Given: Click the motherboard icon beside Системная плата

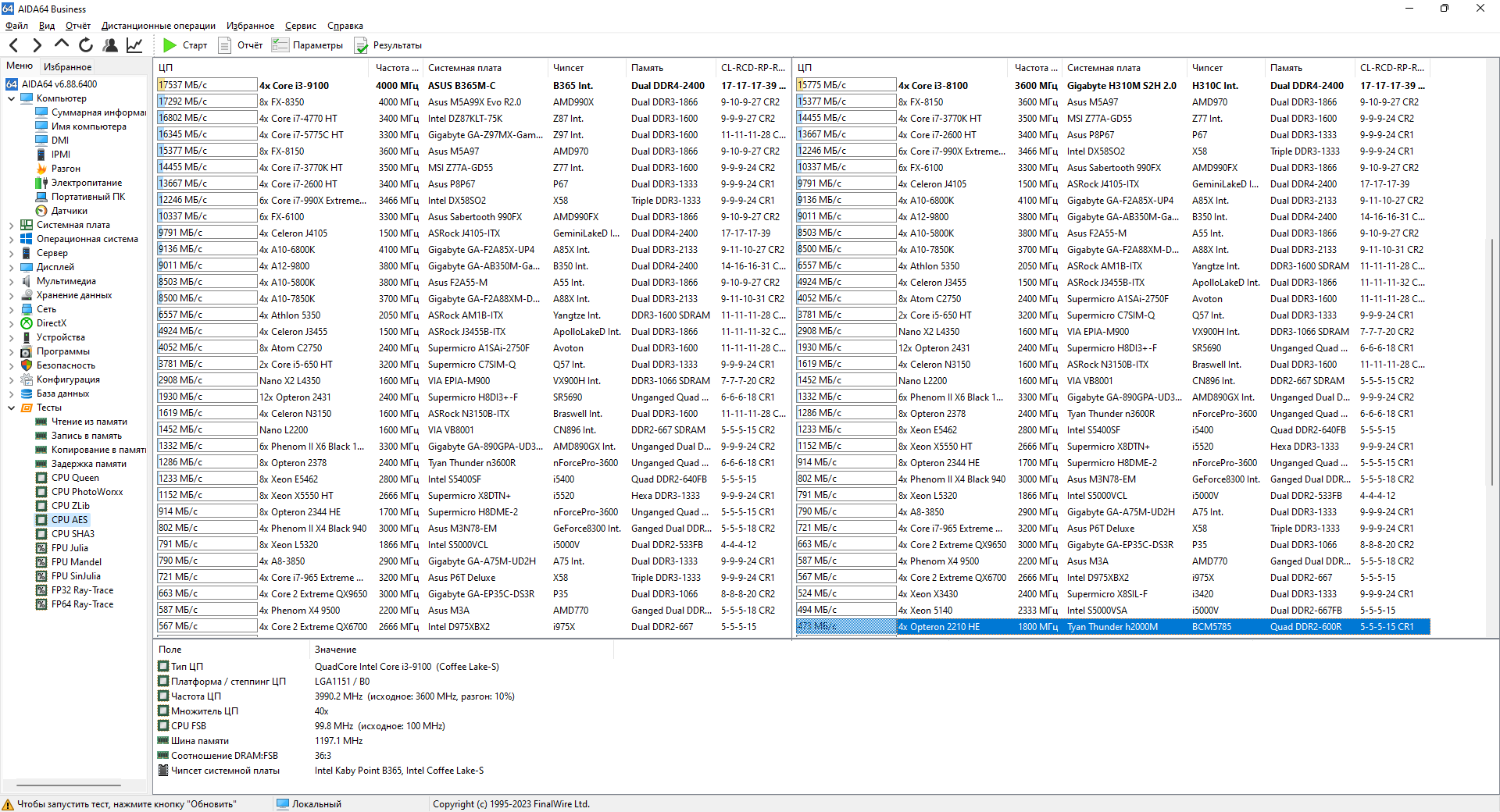Looking at the screenshot, I should (27, 225).
